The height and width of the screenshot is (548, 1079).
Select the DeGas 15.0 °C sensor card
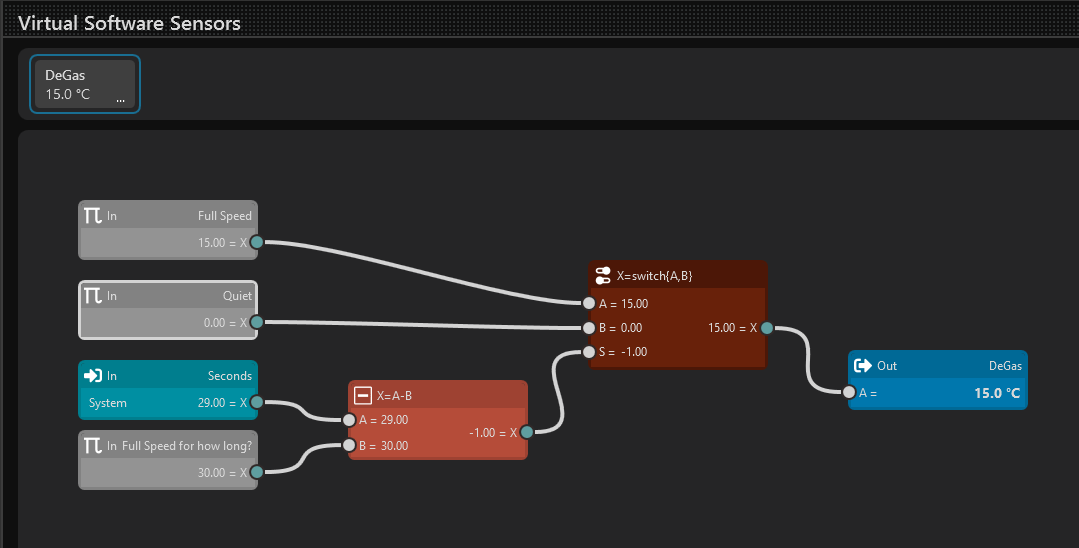tap(84, 85)
